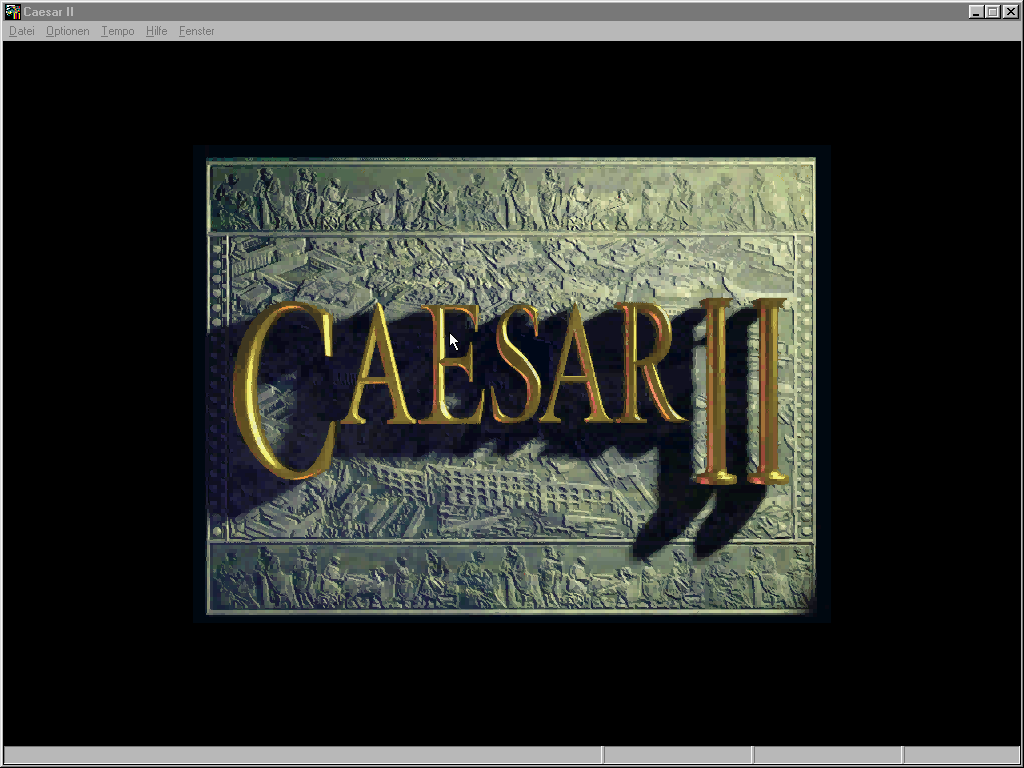The image size is (1024, 768).
Task: Minimize the Caesar II window
Action: coord(976,12)
